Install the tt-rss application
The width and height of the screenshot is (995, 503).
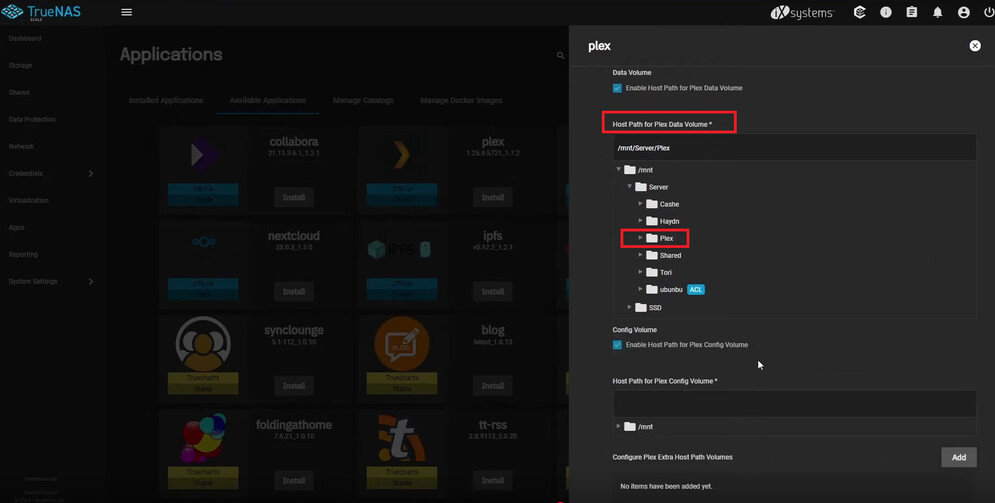492,480
